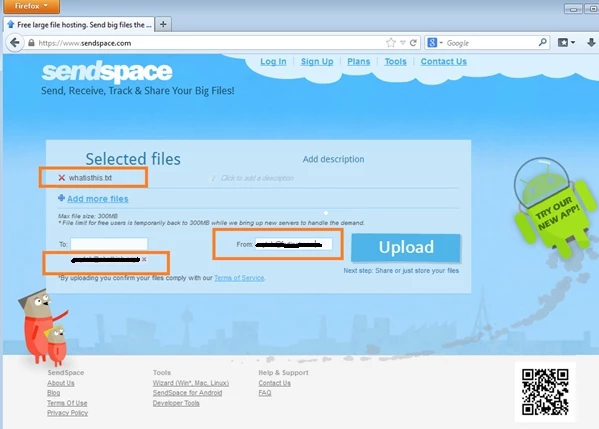Open Contact Us in top navigation
This screenshot has width=599, height=429.
click(444, 62)
